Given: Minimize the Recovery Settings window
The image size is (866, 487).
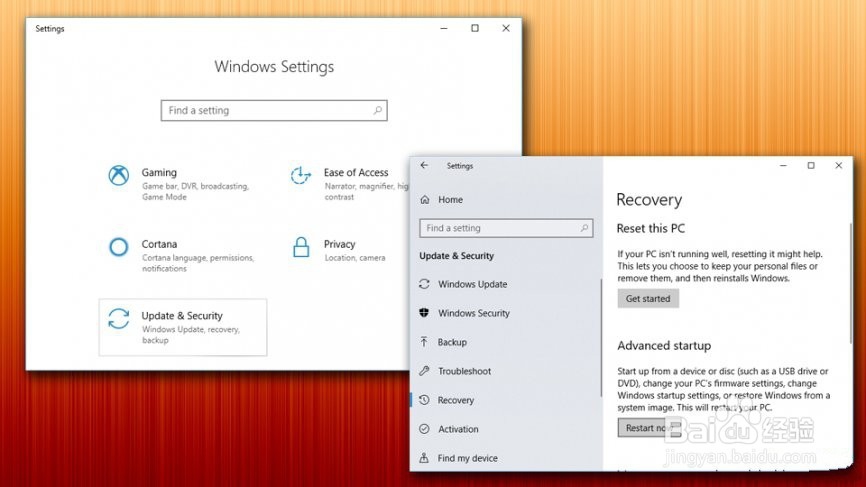Looking at the screenshot, I should pos(783,165).
